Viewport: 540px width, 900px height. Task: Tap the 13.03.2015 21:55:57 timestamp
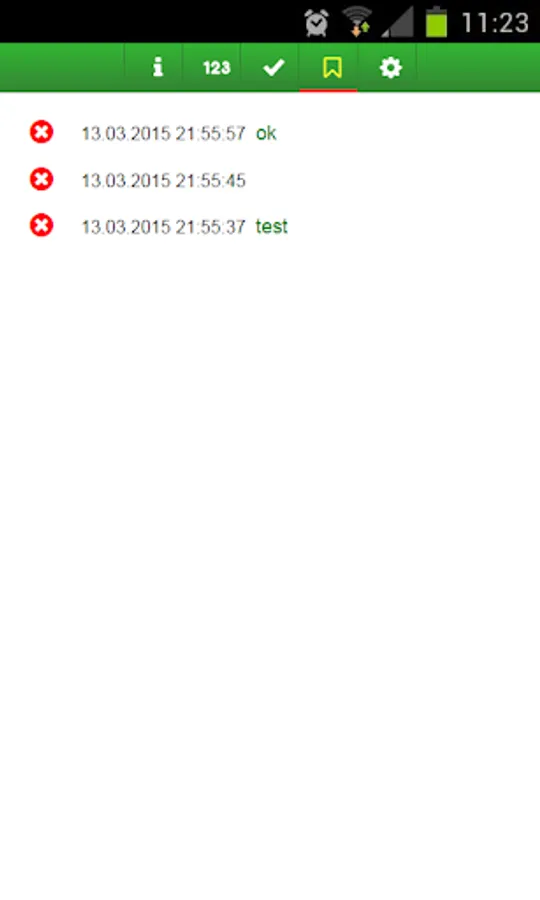(164, 134)
